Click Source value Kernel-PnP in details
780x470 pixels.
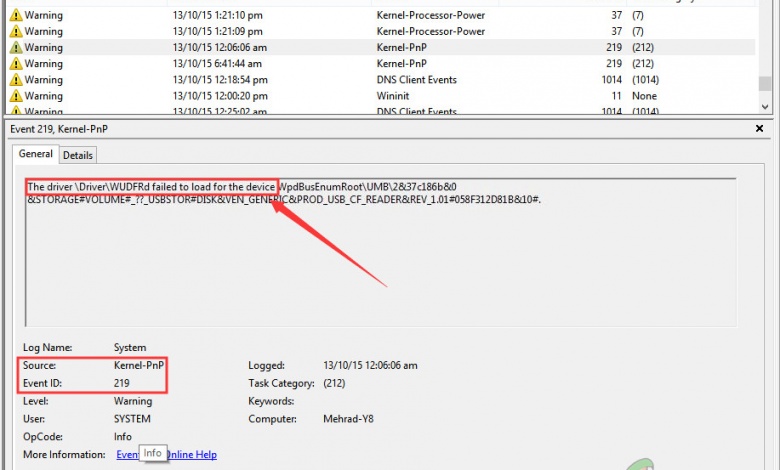[x=139, y=365]
